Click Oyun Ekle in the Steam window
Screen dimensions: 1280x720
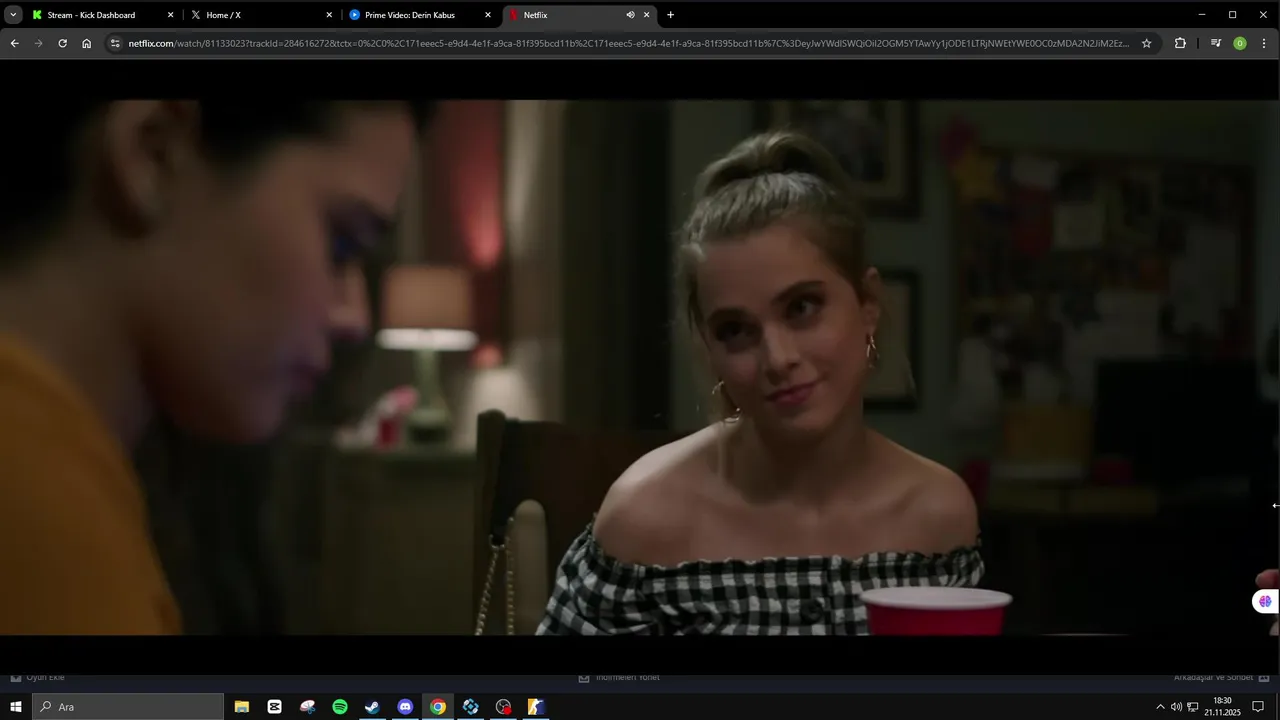38,678
